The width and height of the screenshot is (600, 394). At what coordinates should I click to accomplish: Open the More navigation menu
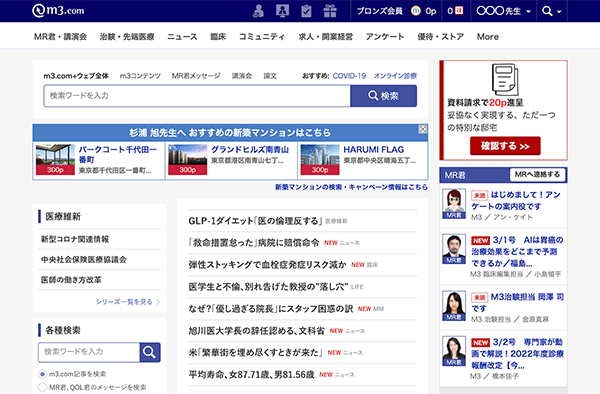tap(488, 37)
